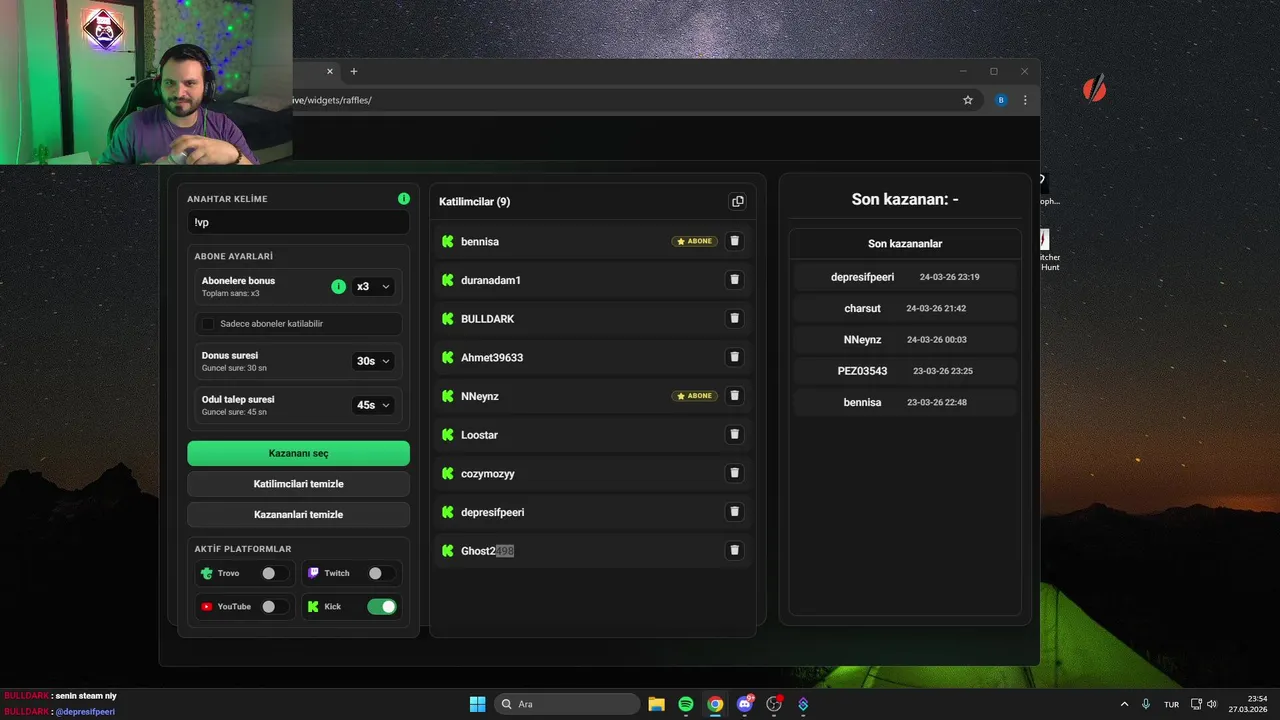Copy the Katilimcilar participant list

click(x=737, y=201)
